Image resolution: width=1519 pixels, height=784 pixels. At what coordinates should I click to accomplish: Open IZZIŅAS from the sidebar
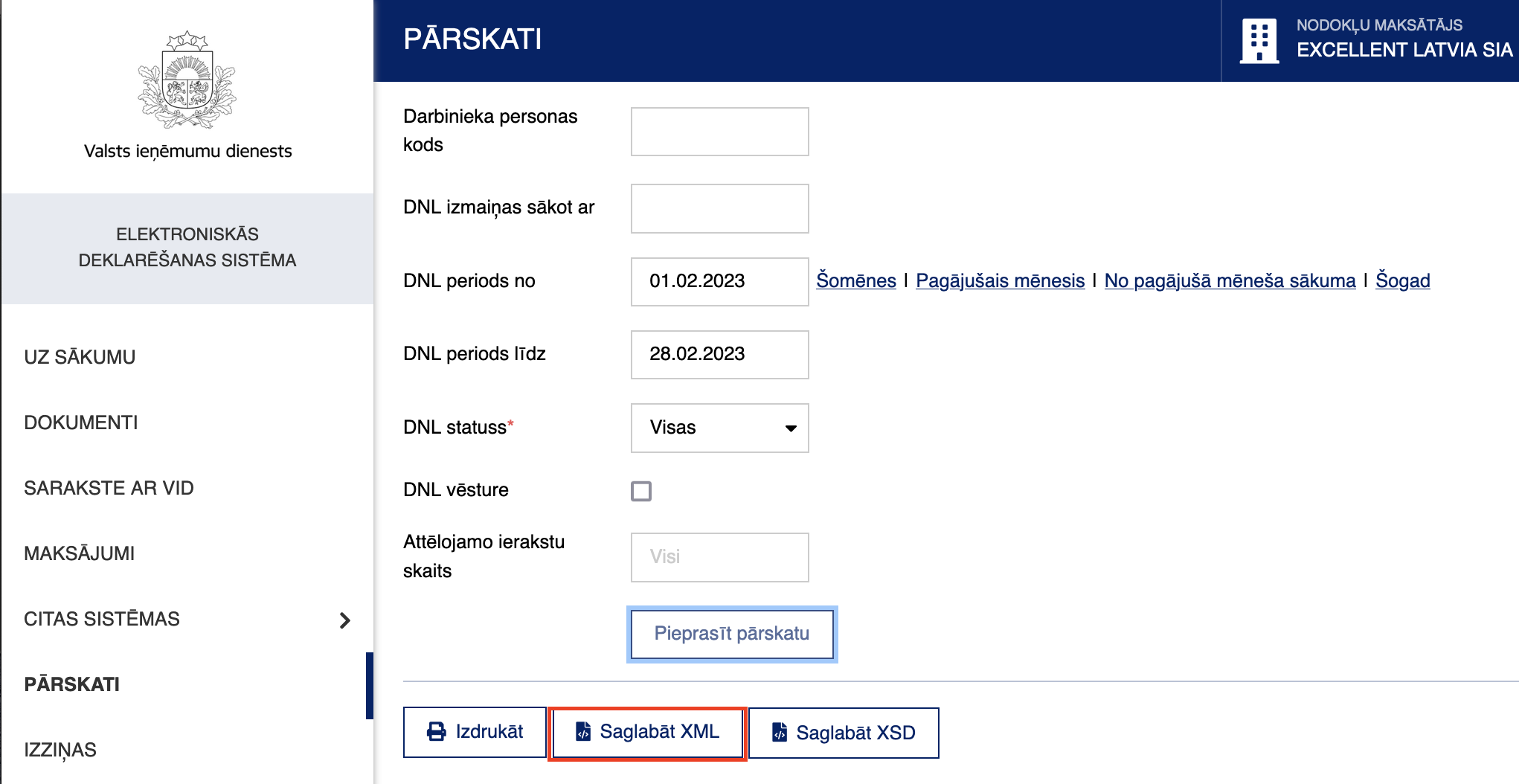[x=60, y=750]
